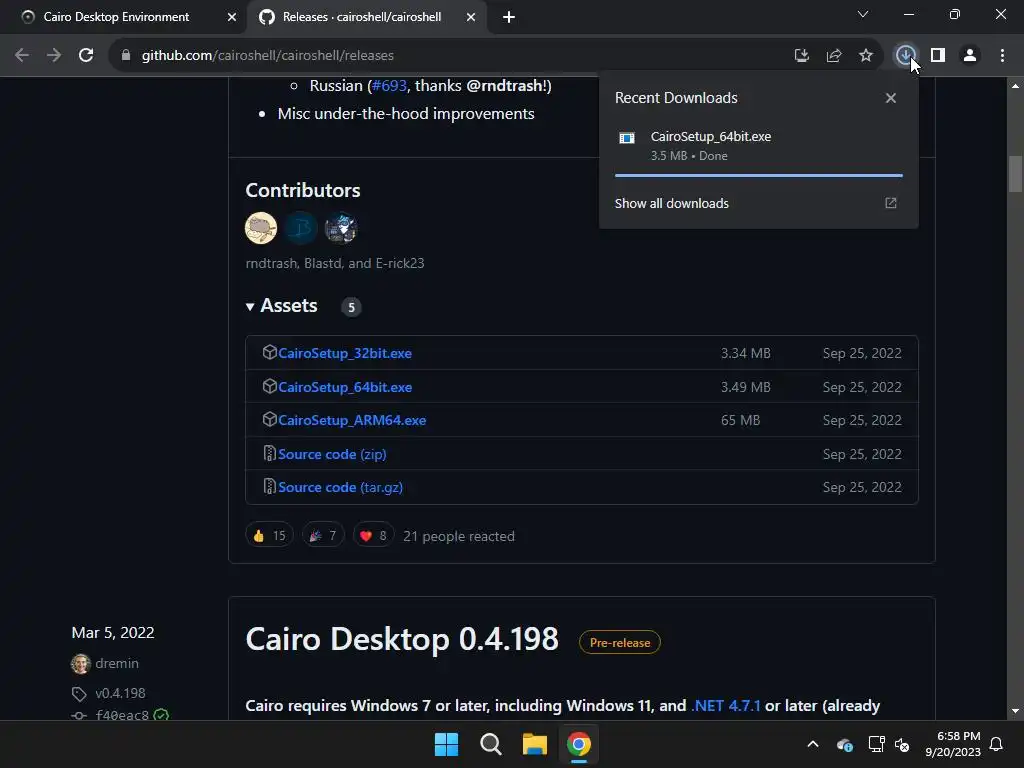Click the package icon beside CairoSetup_ARM64.exe
1024x768 pixels.
click(269, 419)
